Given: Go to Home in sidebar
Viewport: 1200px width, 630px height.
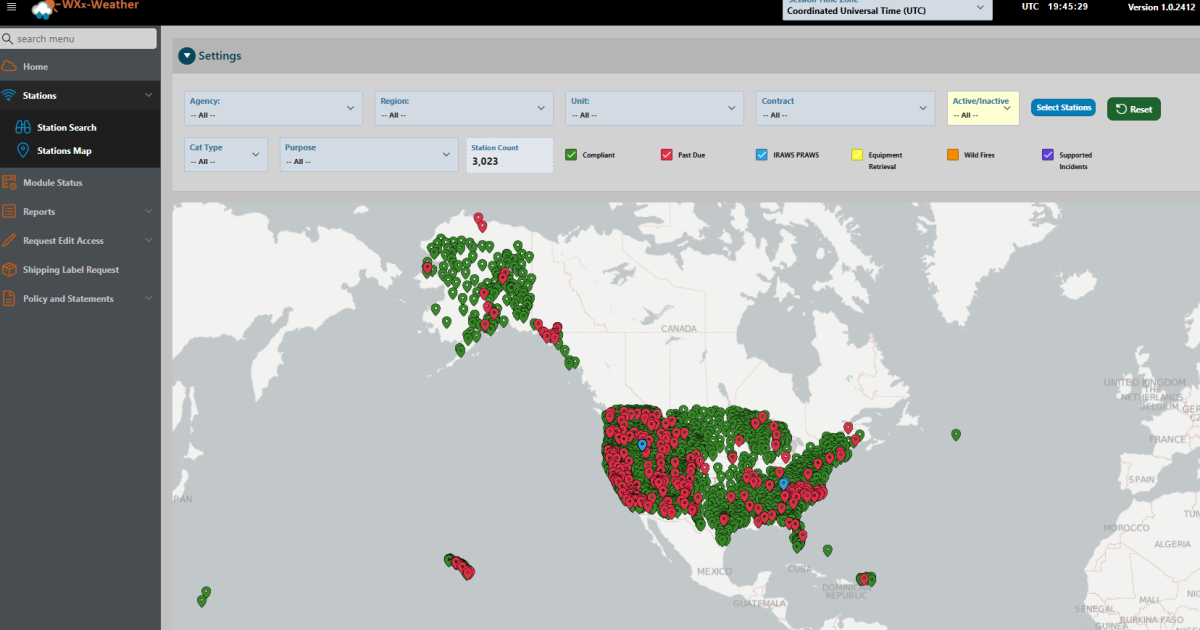Looking at the screenshot, I should tap(80, 66).
